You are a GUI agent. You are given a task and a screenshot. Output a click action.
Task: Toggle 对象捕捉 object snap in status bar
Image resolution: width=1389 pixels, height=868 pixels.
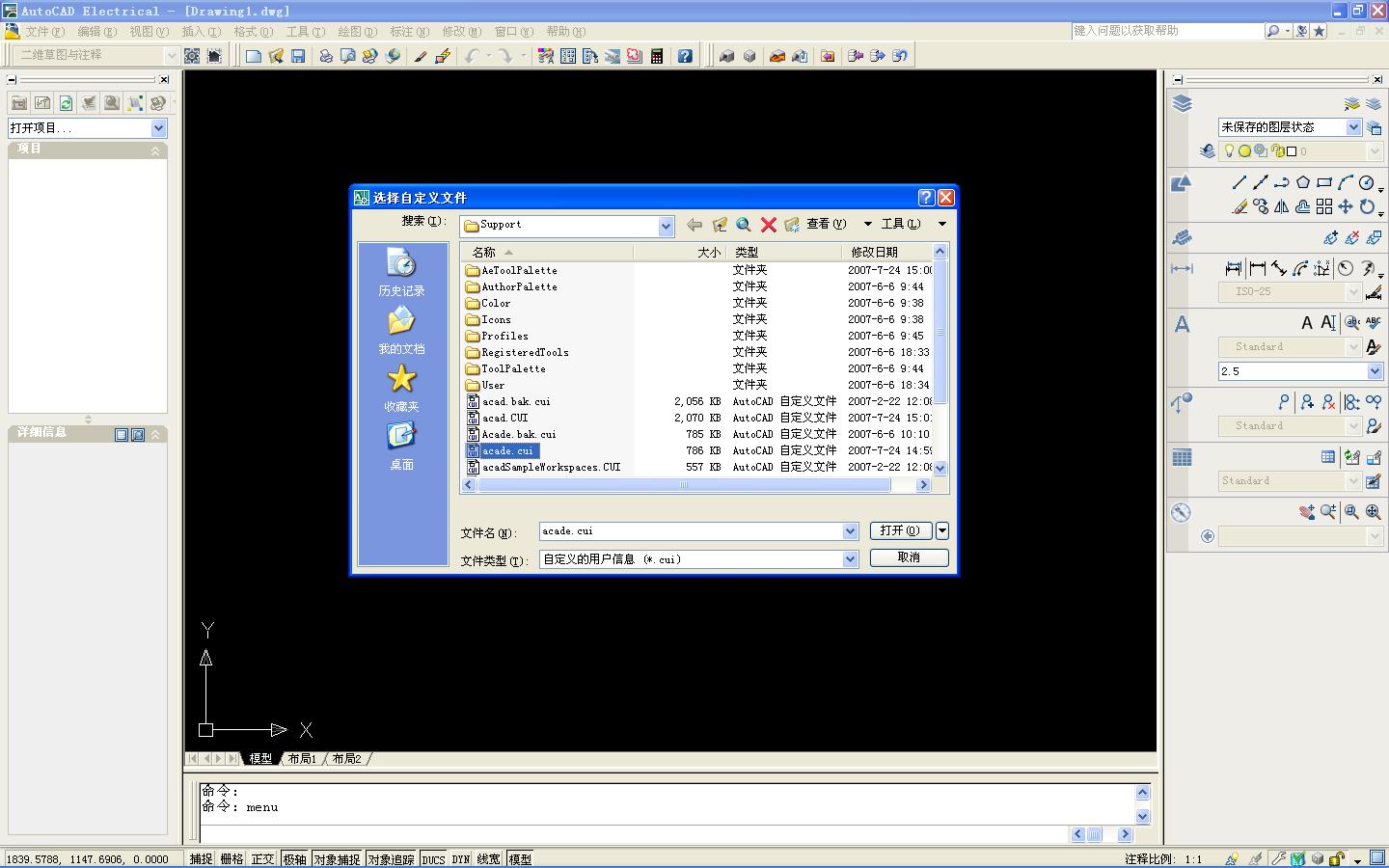[337, 858]
